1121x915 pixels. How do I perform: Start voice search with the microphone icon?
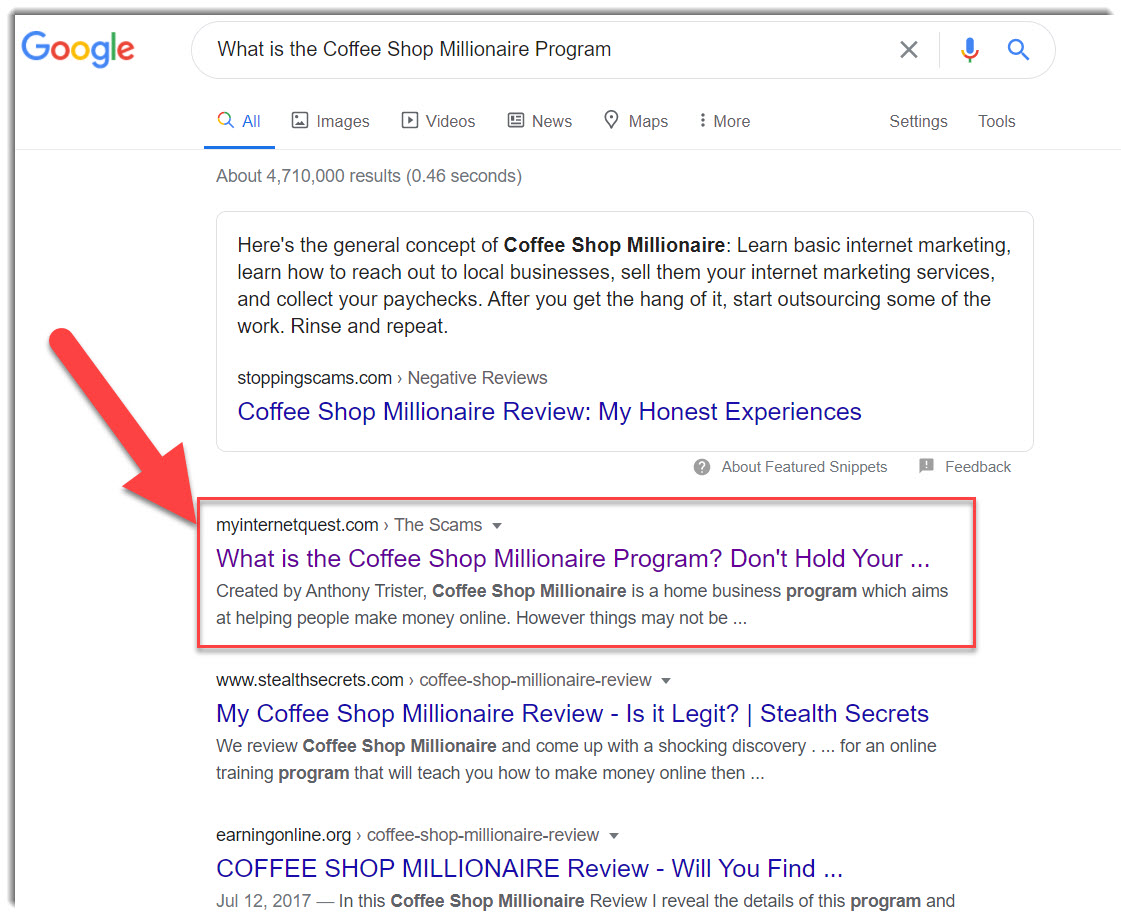969,49
